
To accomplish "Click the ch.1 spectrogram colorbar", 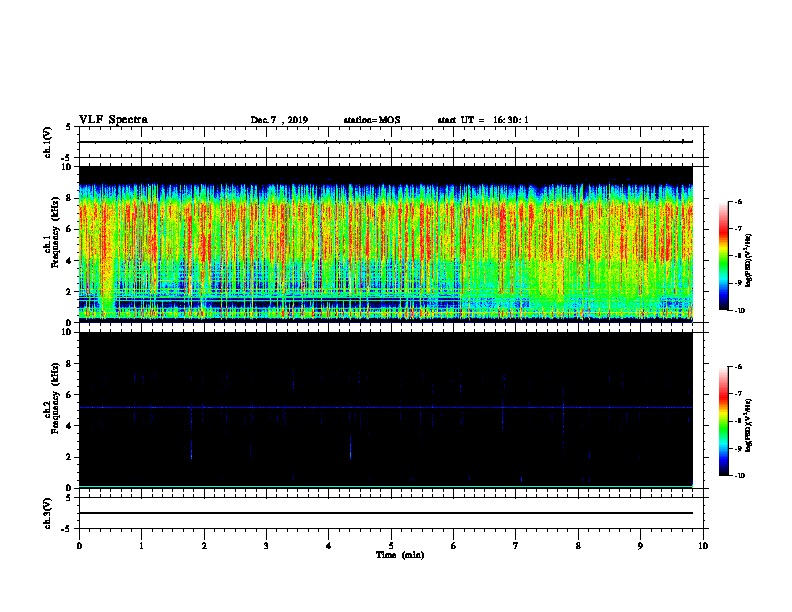I will (x=723, y=256).
